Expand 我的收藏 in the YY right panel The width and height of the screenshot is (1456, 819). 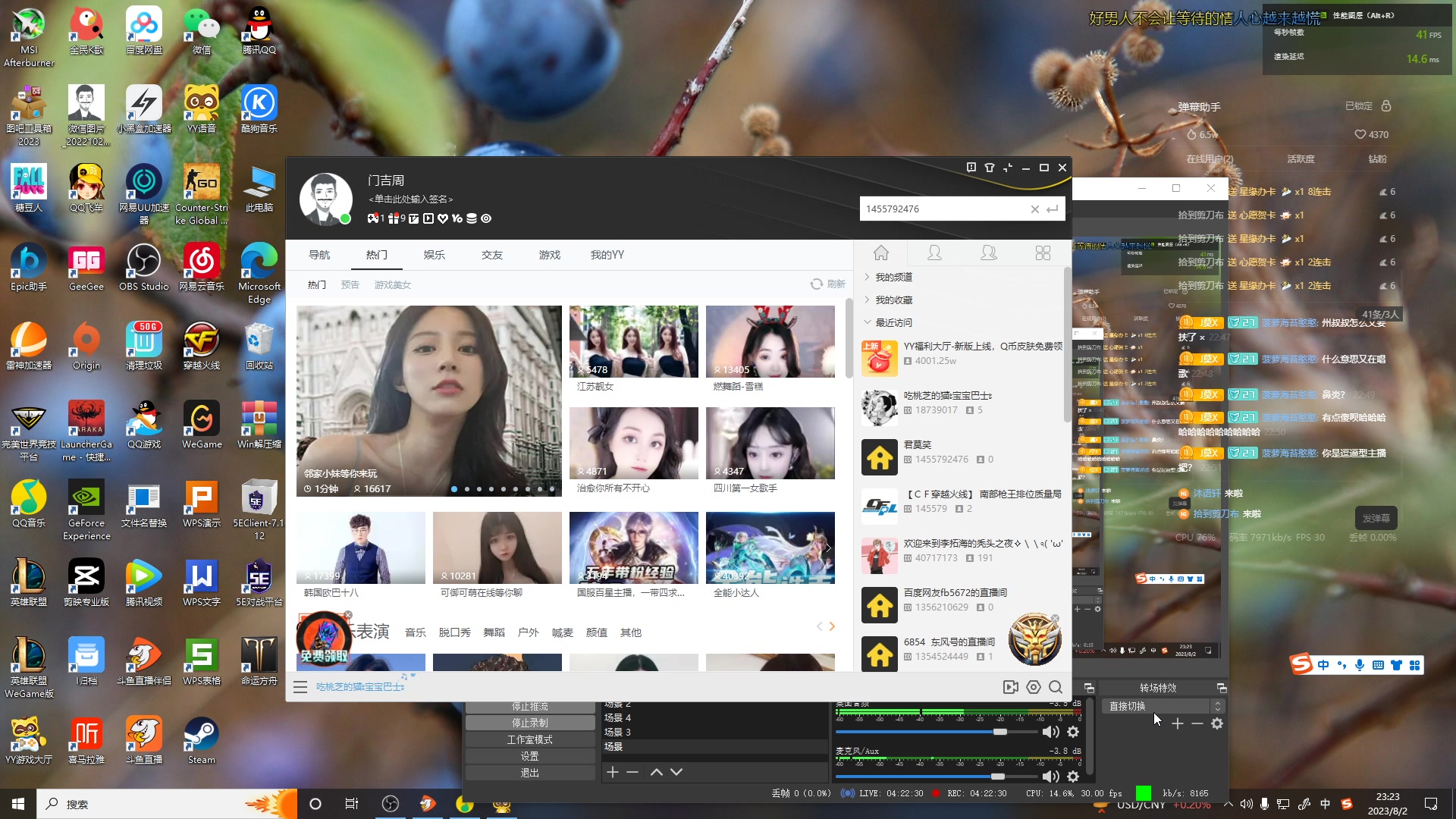click(x=893, y=300)
